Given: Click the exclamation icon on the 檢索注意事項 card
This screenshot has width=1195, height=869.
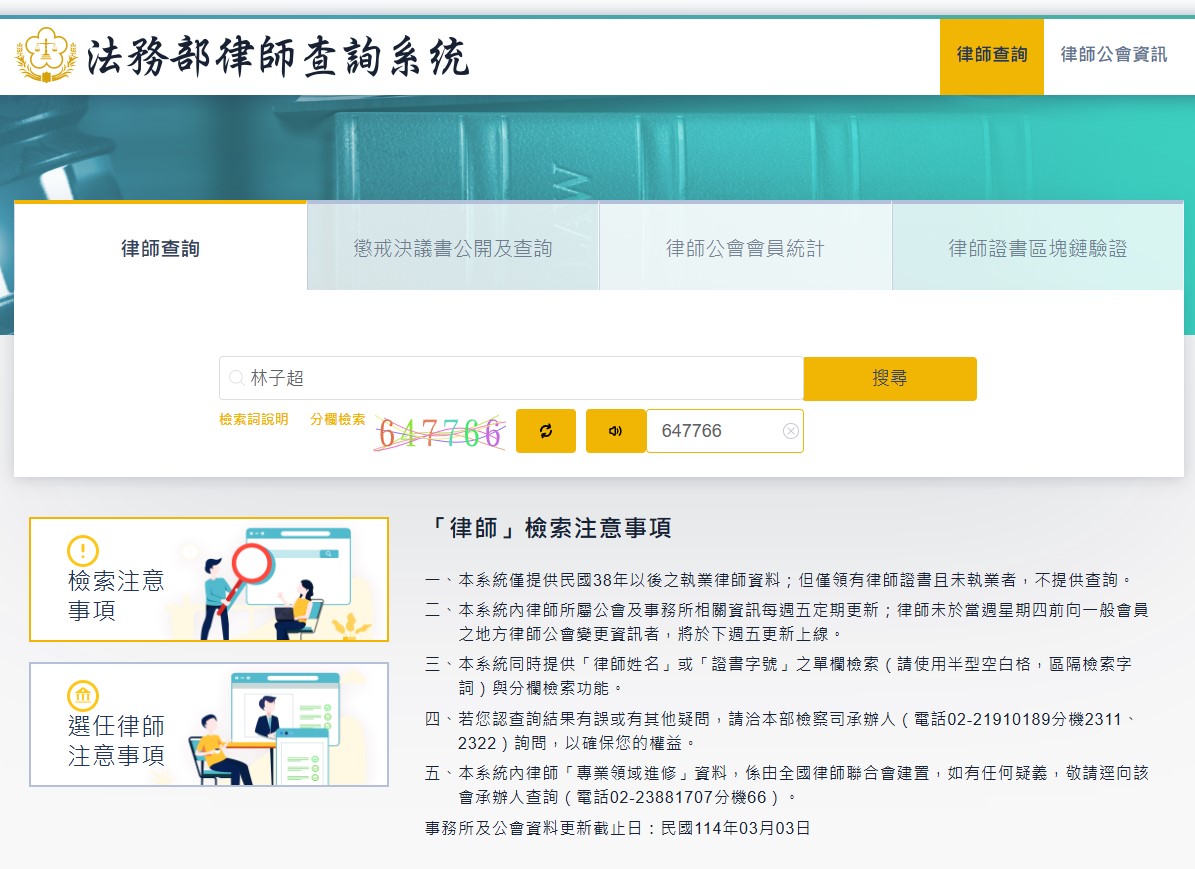Looking at the screenshot, I should click(83, 550).
